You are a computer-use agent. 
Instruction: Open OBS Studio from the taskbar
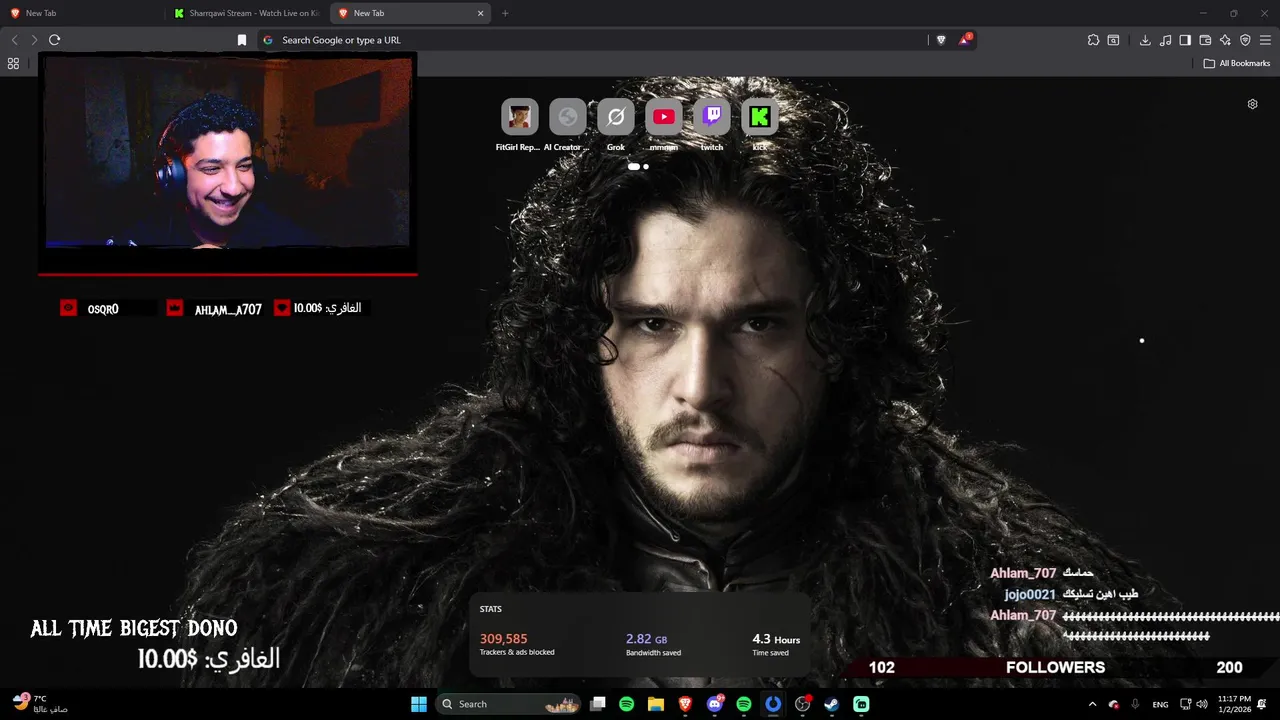pyautogui.click(x=802, y=704)
